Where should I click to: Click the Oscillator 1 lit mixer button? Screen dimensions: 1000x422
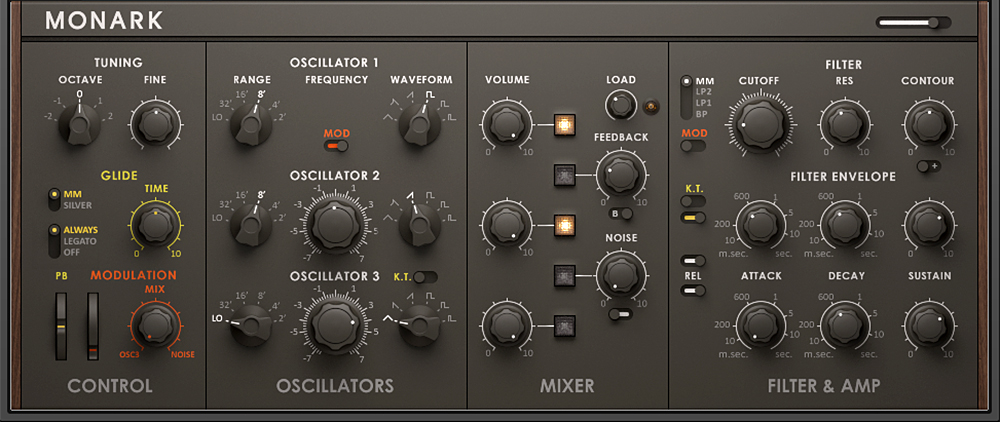[x=567, y=126]
